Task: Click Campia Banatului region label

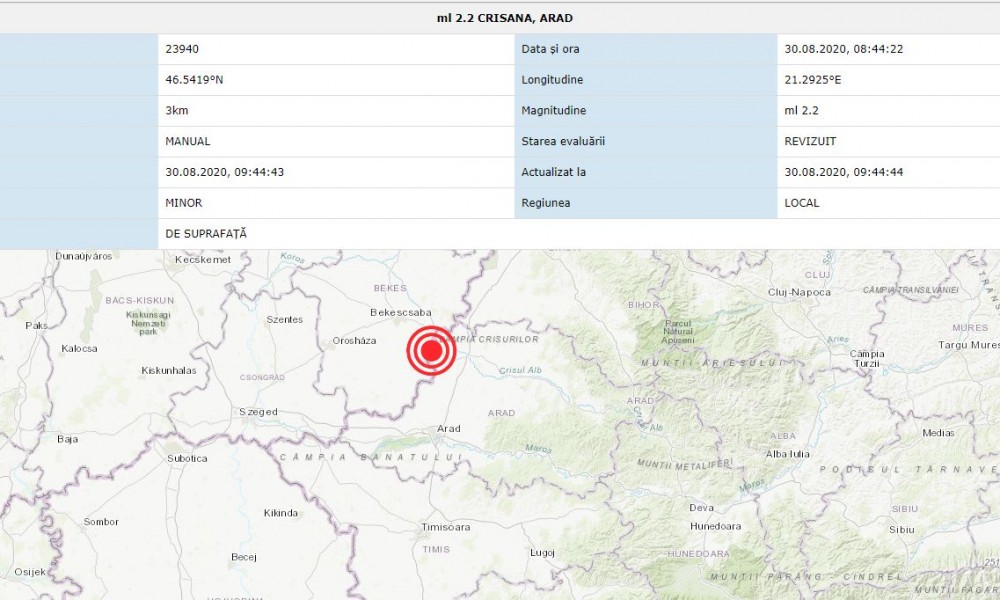Action: [x=371, y=457]
